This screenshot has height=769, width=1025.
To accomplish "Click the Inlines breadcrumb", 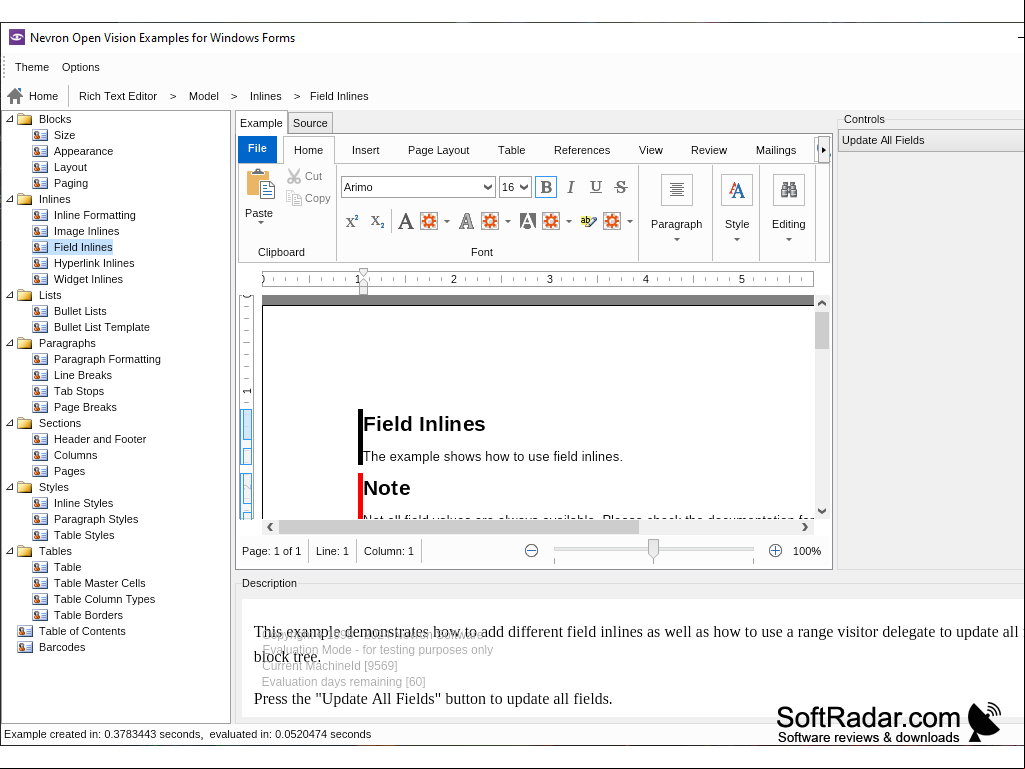I will [x=265, y=96].
